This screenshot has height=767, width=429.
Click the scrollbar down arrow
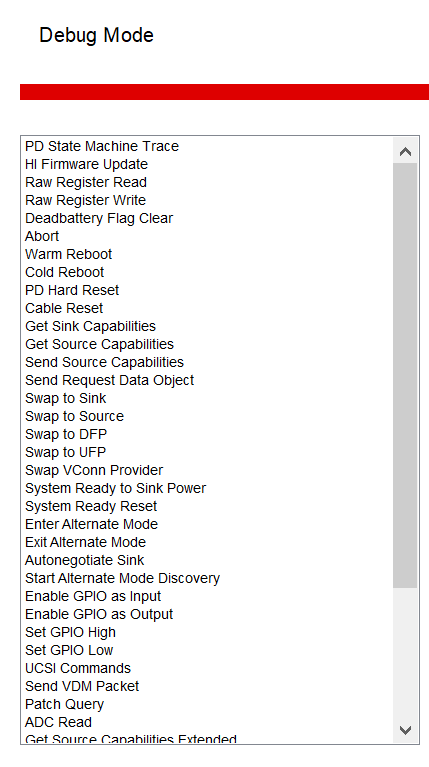tap(405, 730)
